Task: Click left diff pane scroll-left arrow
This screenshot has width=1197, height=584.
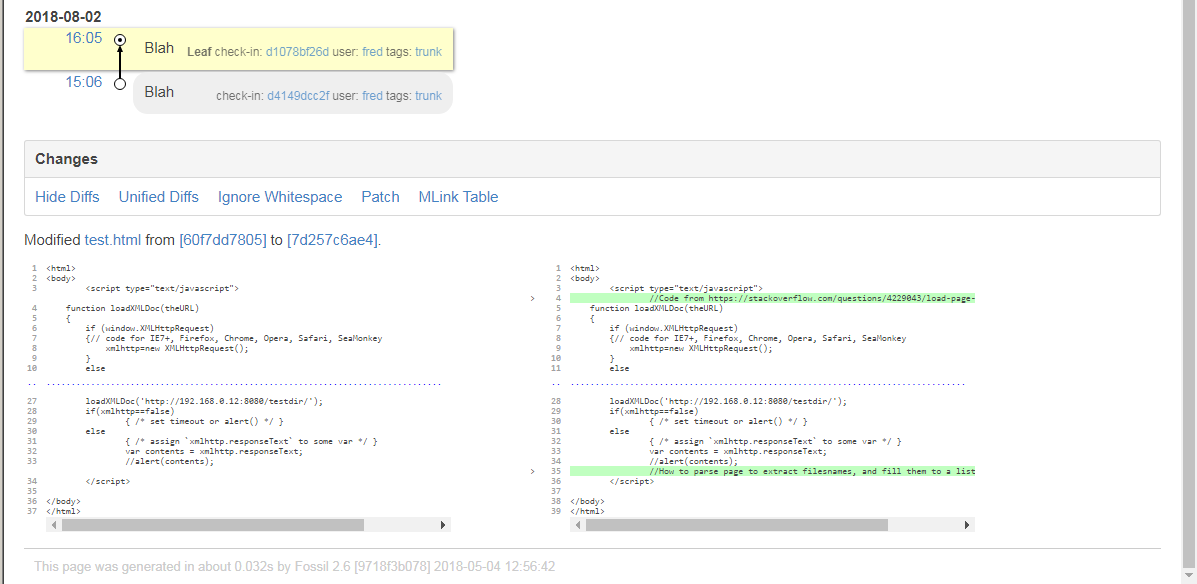Action: click(53, 525)
